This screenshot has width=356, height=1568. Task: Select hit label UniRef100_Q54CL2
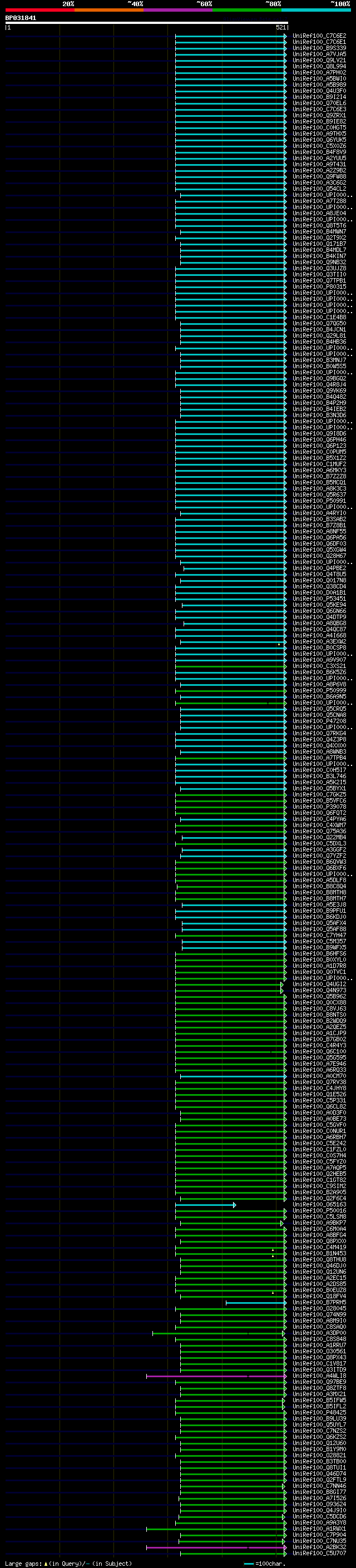319,189
